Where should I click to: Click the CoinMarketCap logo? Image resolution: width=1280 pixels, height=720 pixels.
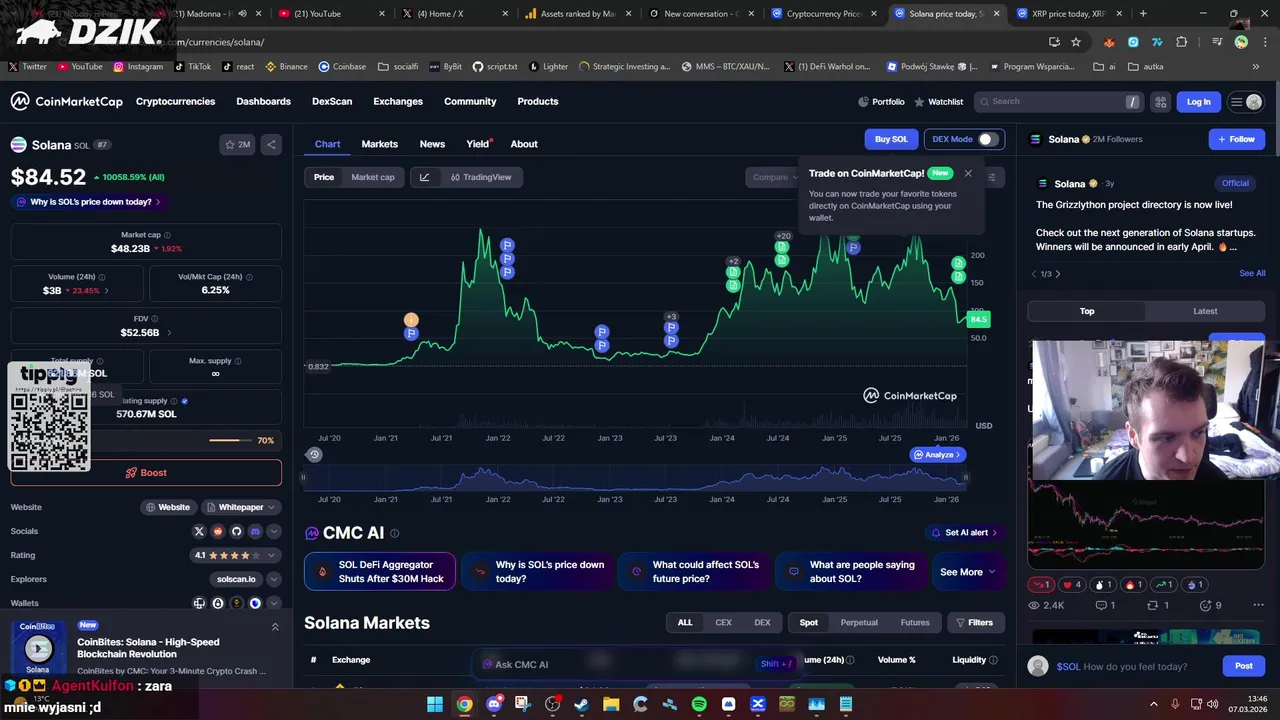[66, 101]
